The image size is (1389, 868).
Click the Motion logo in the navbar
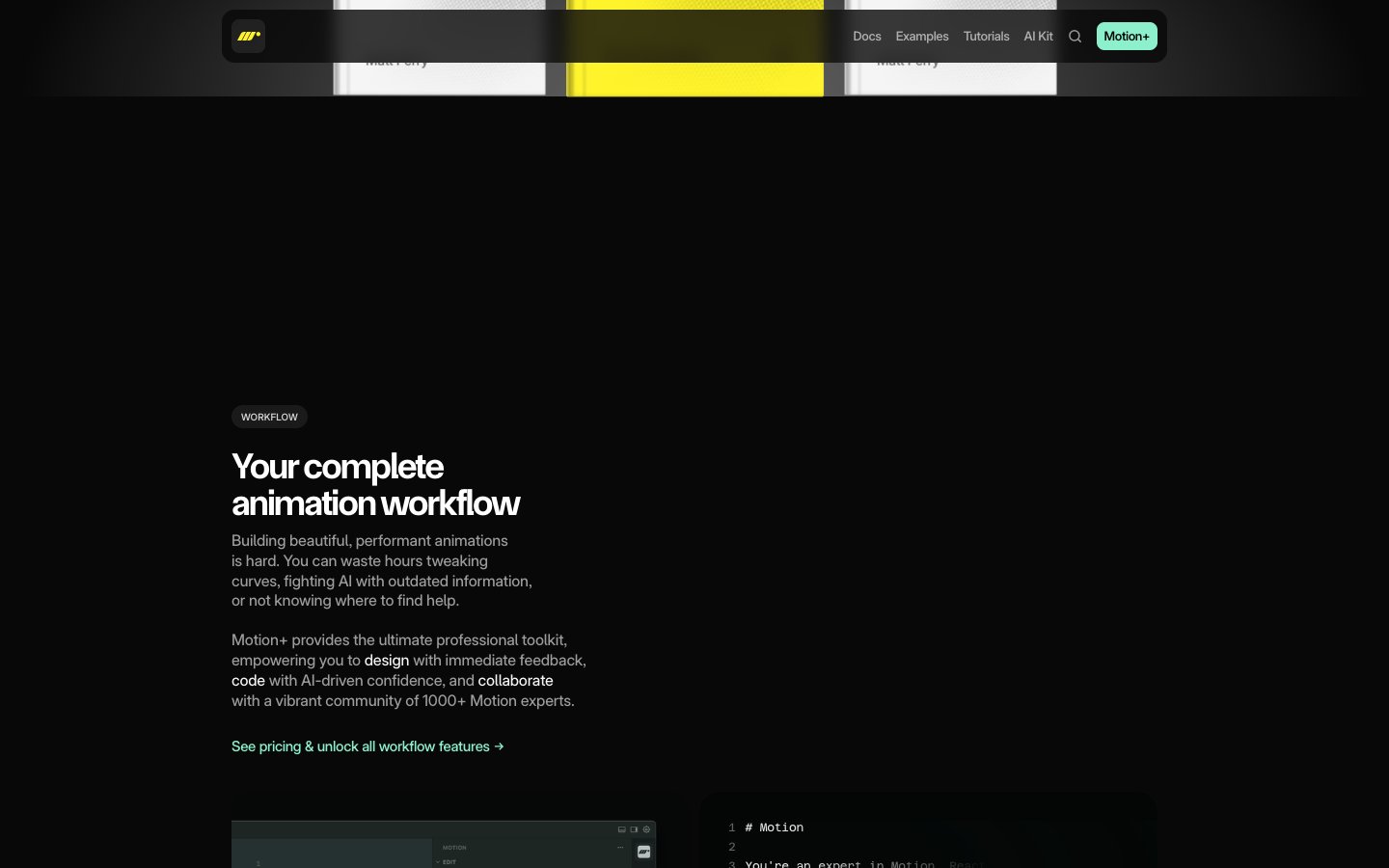[248, 37]
